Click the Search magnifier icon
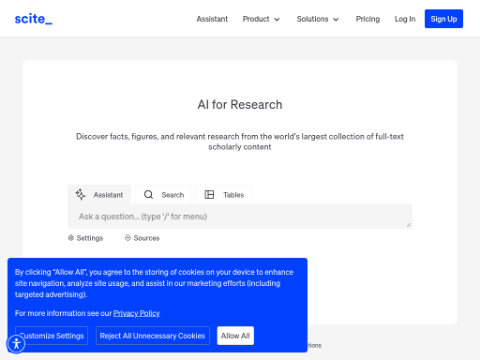 148,195
